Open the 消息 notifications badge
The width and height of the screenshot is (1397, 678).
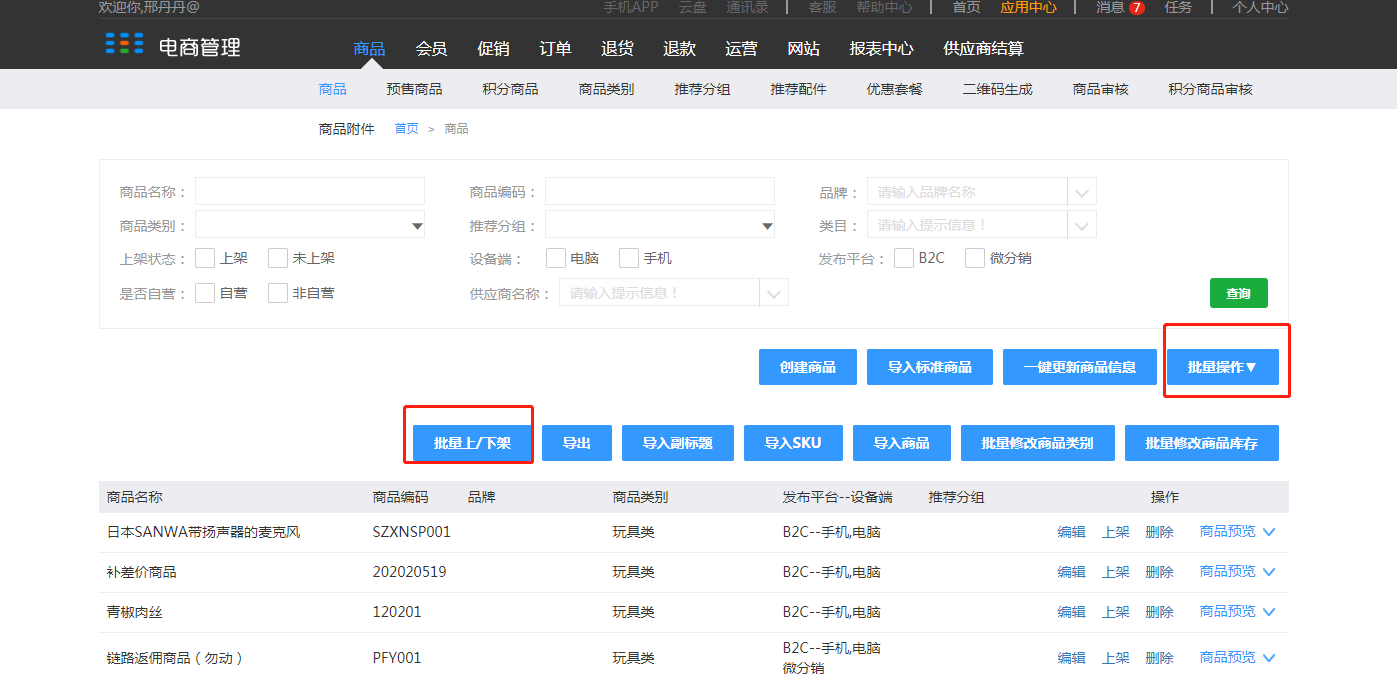pos(1137,8)
